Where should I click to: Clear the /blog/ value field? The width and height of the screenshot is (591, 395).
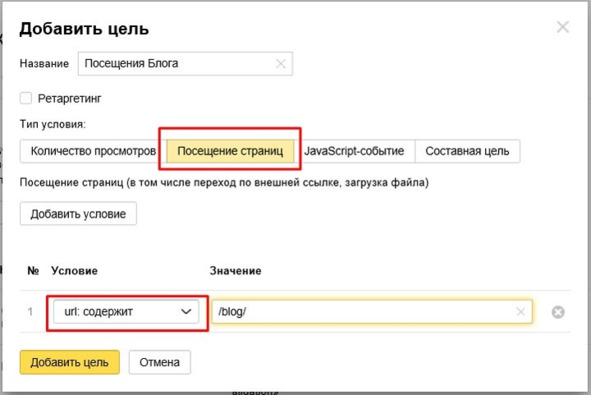(521, 311)
